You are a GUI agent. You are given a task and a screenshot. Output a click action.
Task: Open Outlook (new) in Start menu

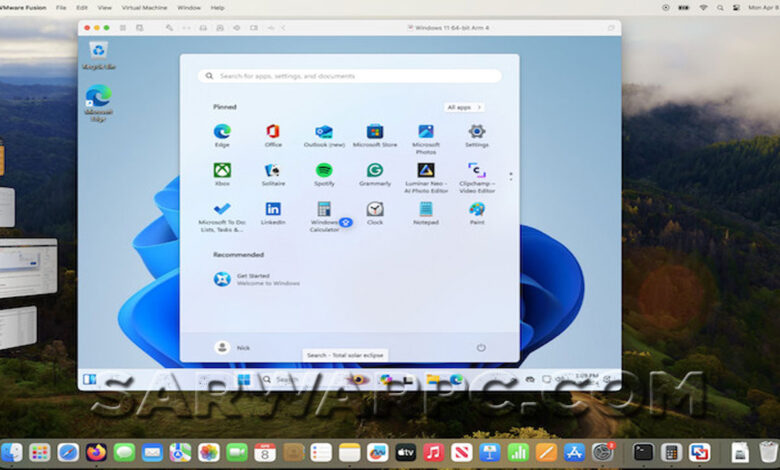[x=324, y=135]
